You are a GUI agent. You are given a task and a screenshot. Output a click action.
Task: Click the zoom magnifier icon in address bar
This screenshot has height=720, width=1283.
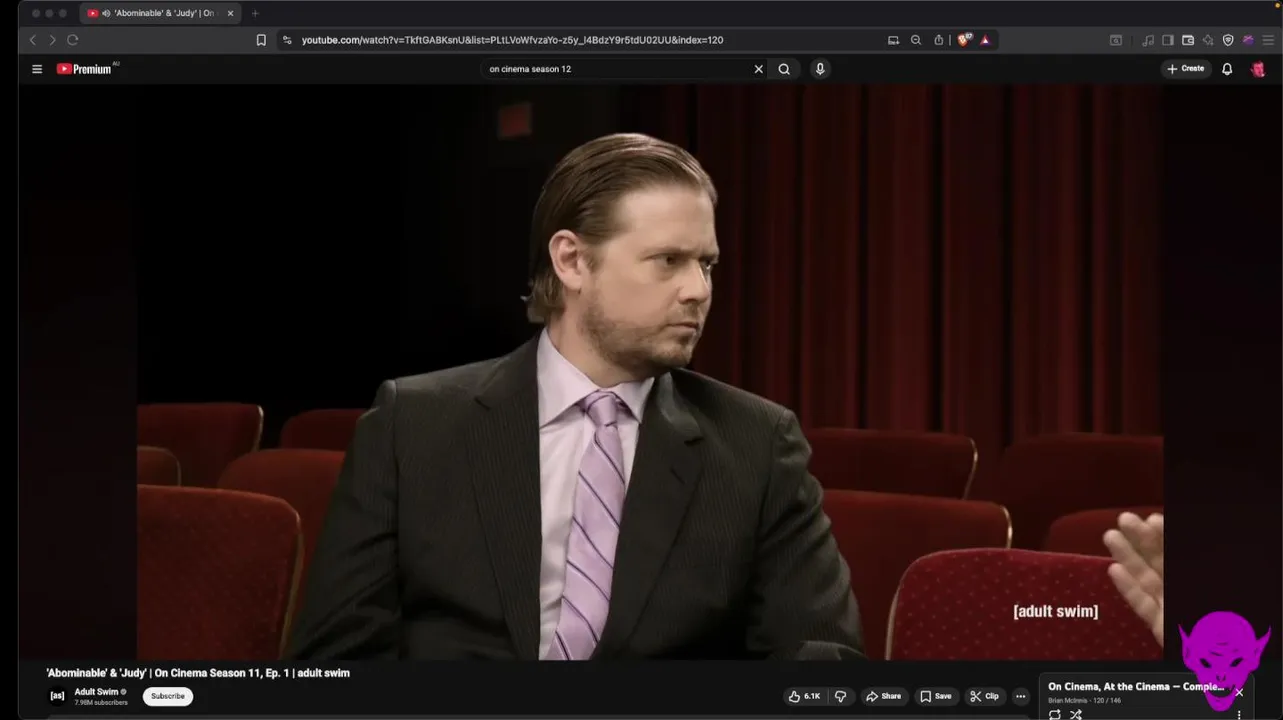(x=915, y=40)
